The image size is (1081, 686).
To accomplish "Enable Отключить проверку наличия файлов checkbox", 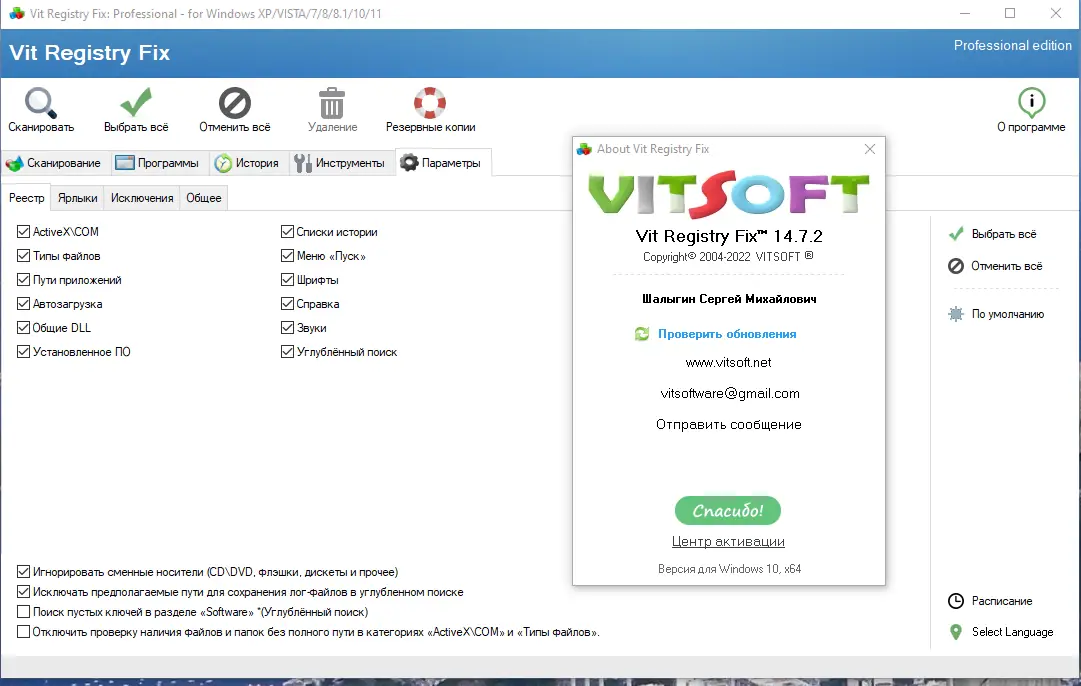I will [x=23, y=632].
